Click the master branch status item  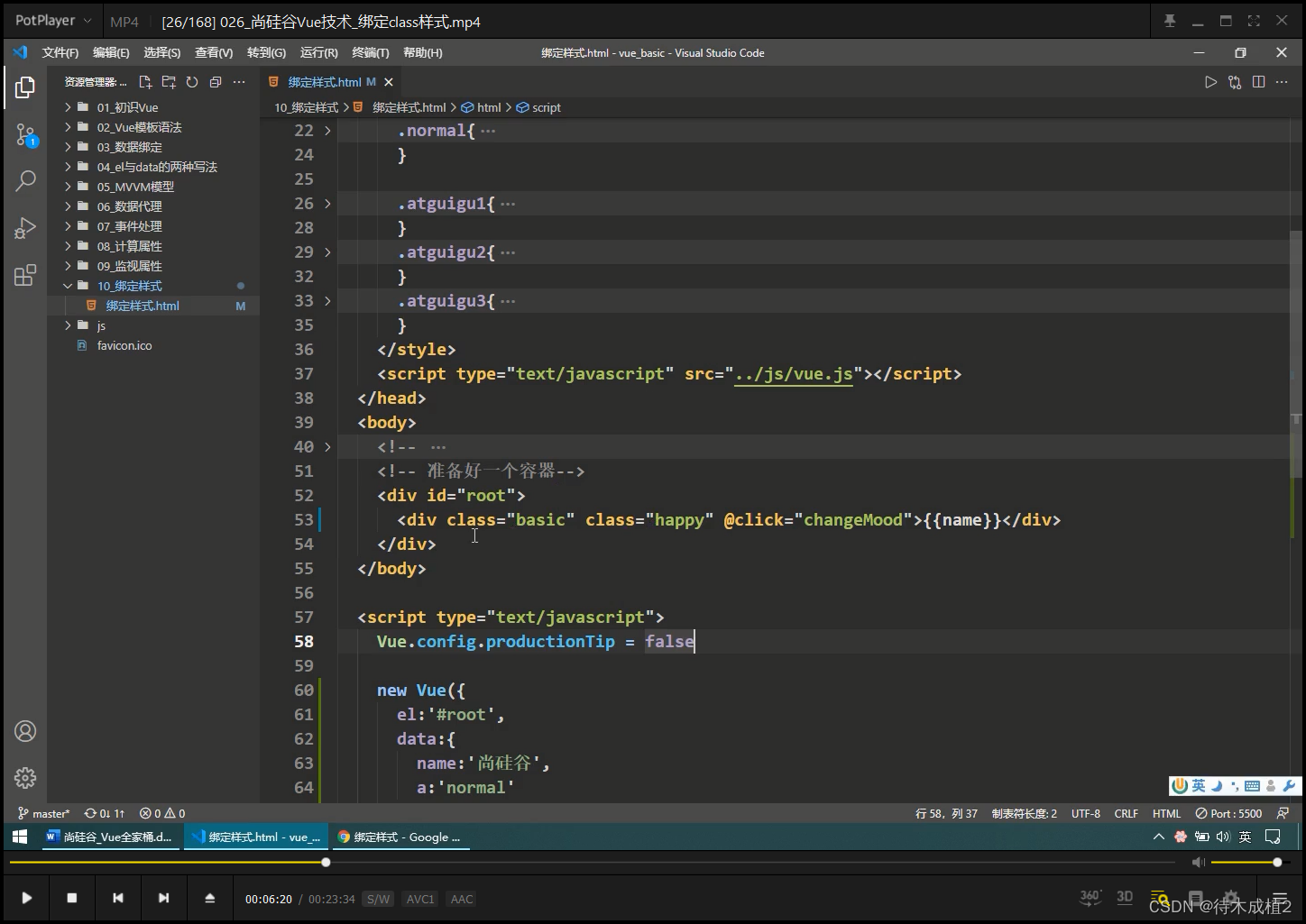pyautogui.click(x=43, y=813)
